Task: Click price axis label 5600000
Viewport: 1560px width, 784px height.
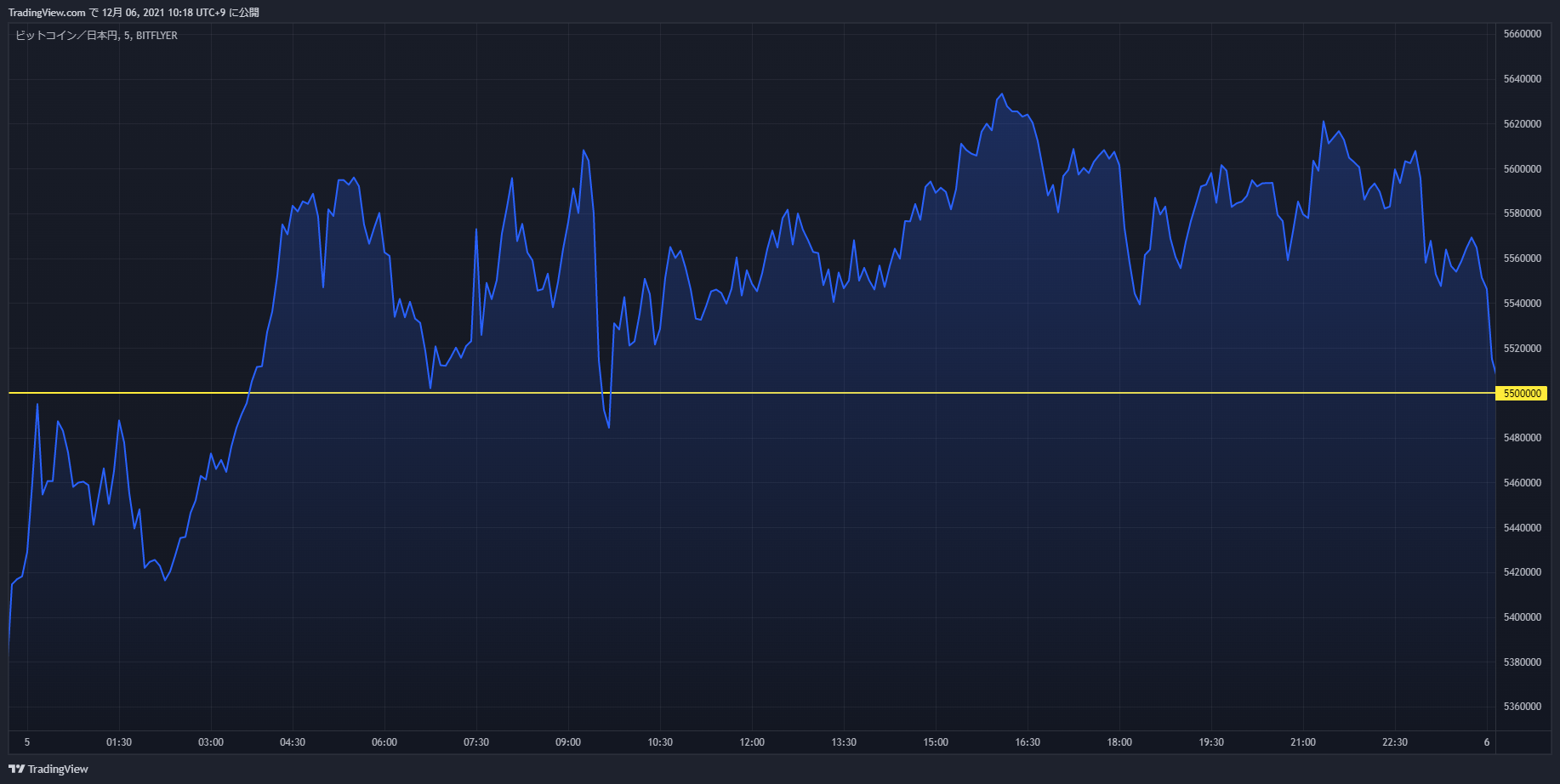Action: [x=1522, y=169]
